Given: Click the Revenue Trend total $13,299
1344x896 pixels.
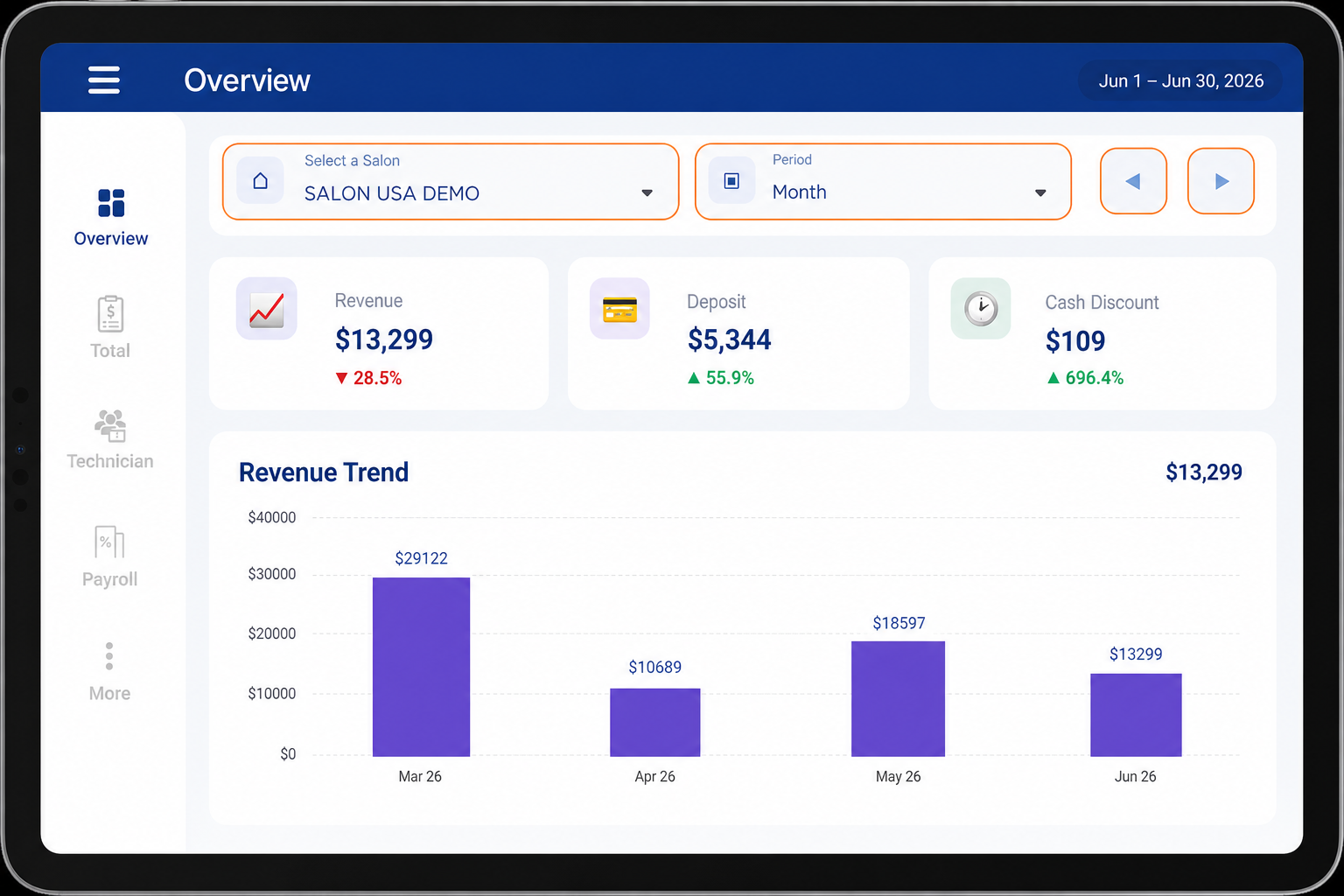Looking at the screenshot, I should [1204, 472].
